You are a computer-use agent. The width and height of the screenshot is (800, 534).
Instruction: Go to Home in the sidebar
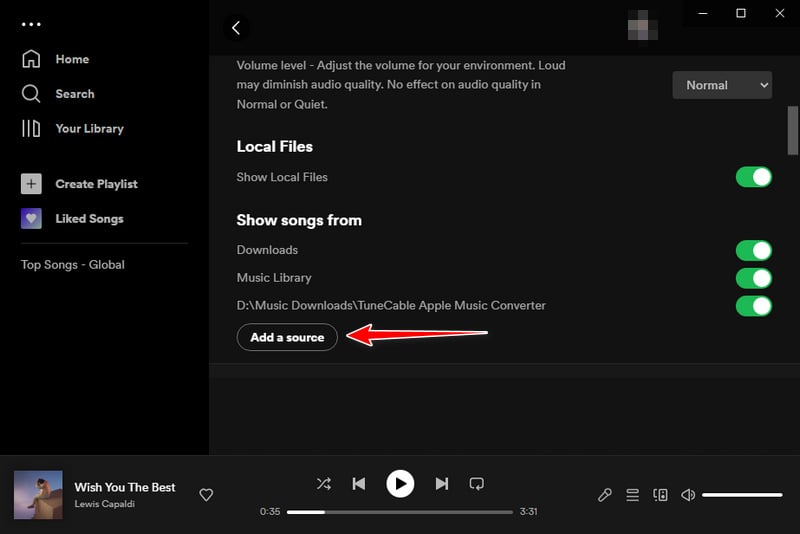pos(72,59)
